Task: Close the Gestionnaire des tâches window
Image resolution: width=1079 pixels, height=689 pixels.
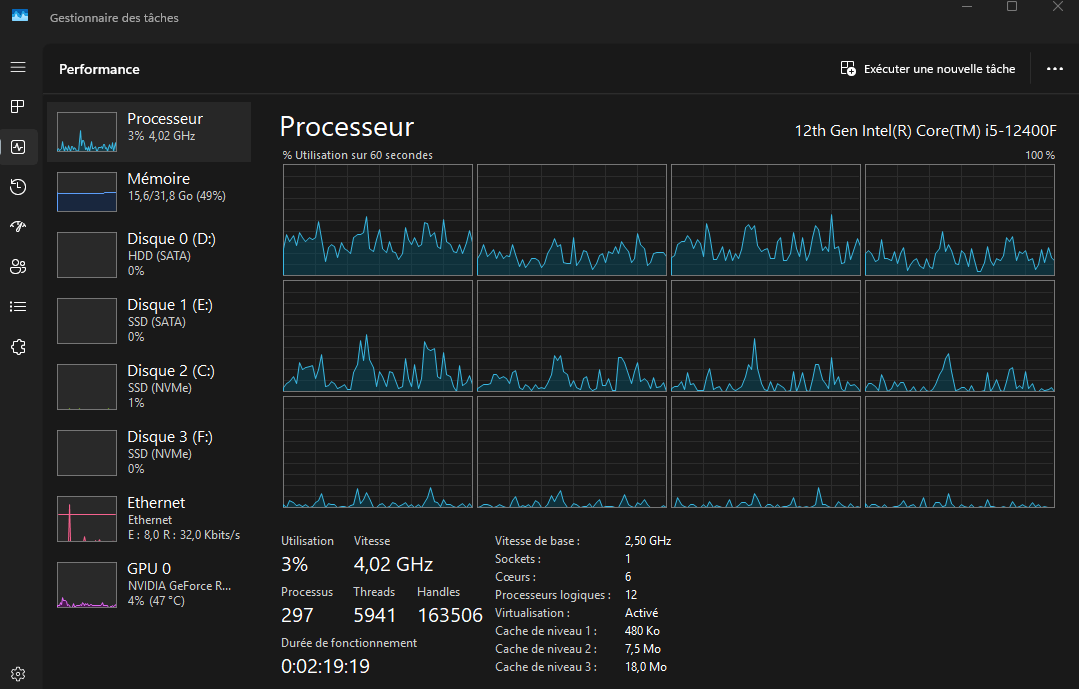Action: click(x=1058, y=7)
